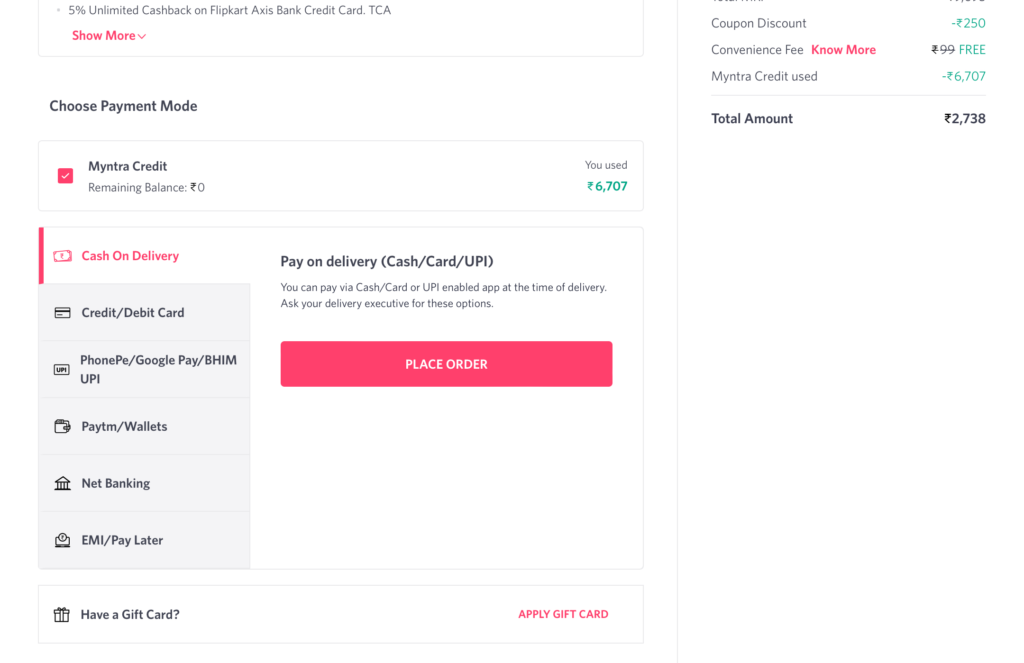The image size is (1024, 663).
Task: Click the bank building Net Banking icon
Action: click(62, 483)
